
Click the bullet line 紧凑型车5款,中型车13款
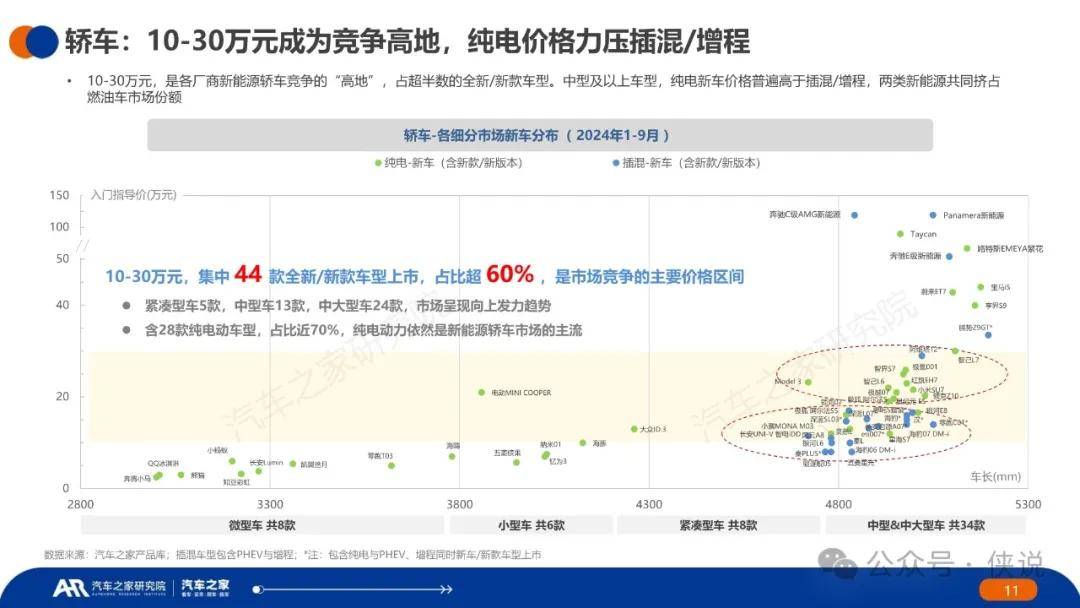[x=348, y=306]
